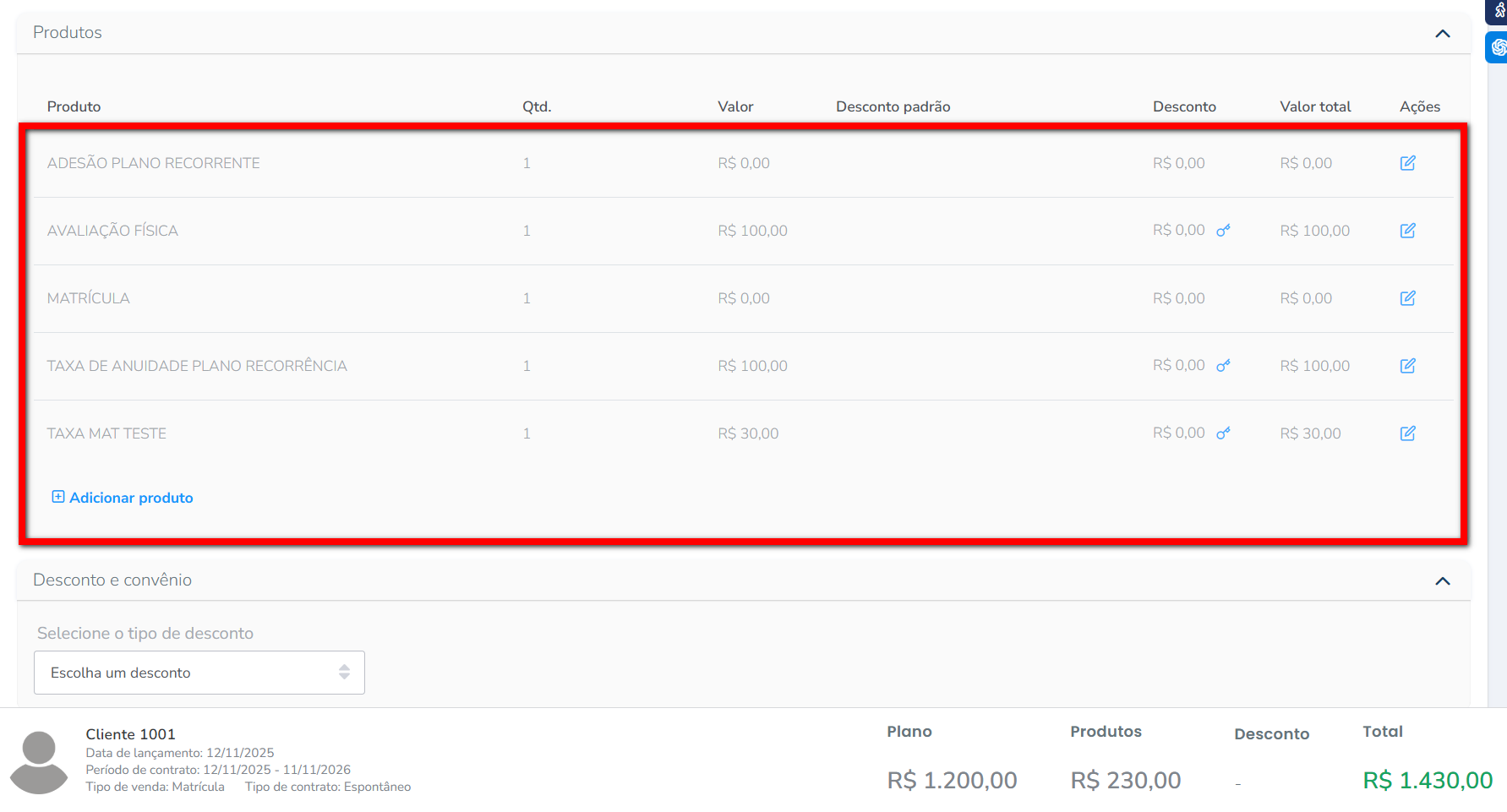The height and width of the screenshot is (812, 1507).
Task: Click key icon beside AVALIAÇÃO FÍSICA discount
Action: 1223,231
